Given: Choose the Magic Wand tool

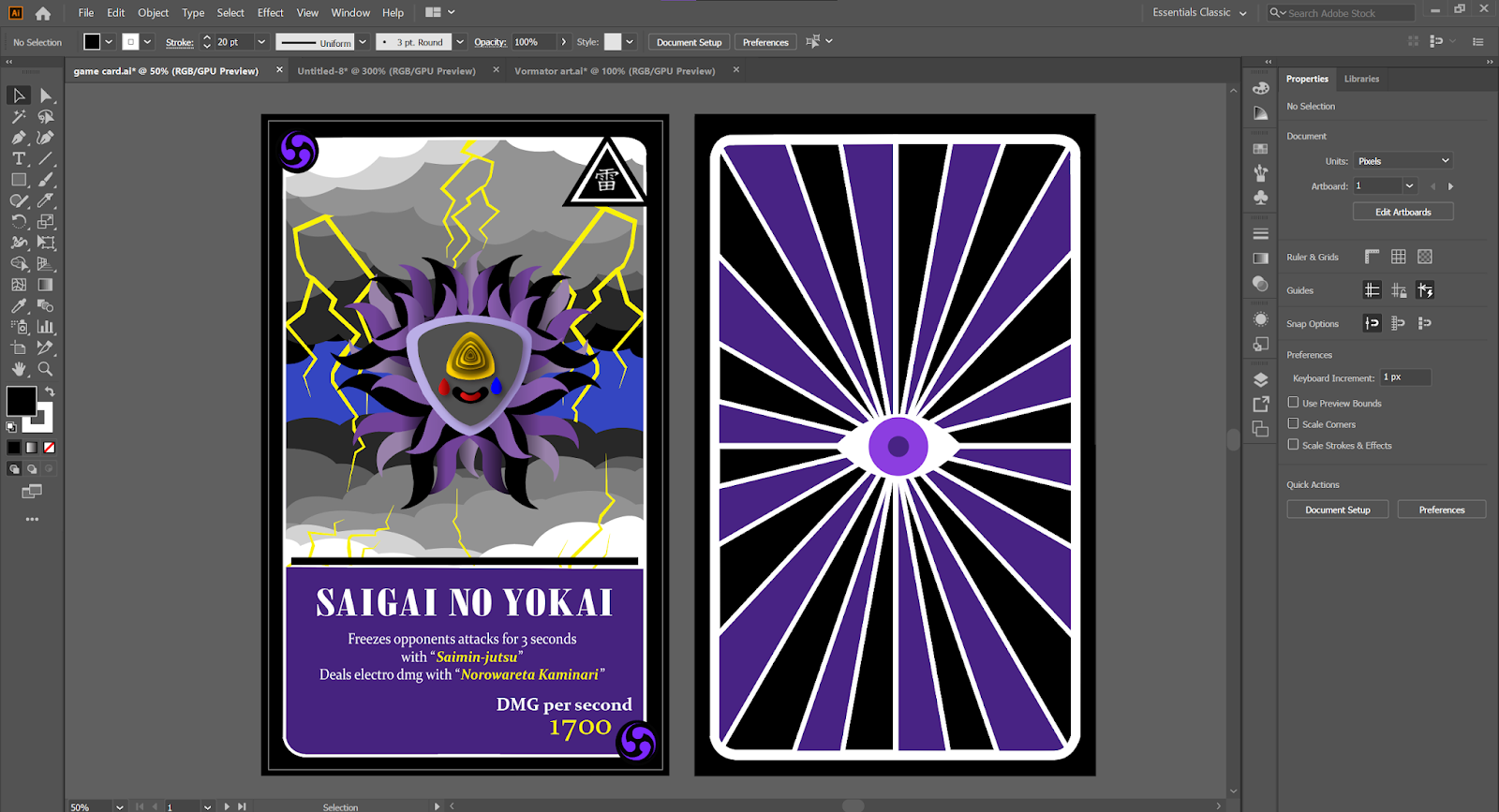Looking at the screenshot, I should 19,117.
